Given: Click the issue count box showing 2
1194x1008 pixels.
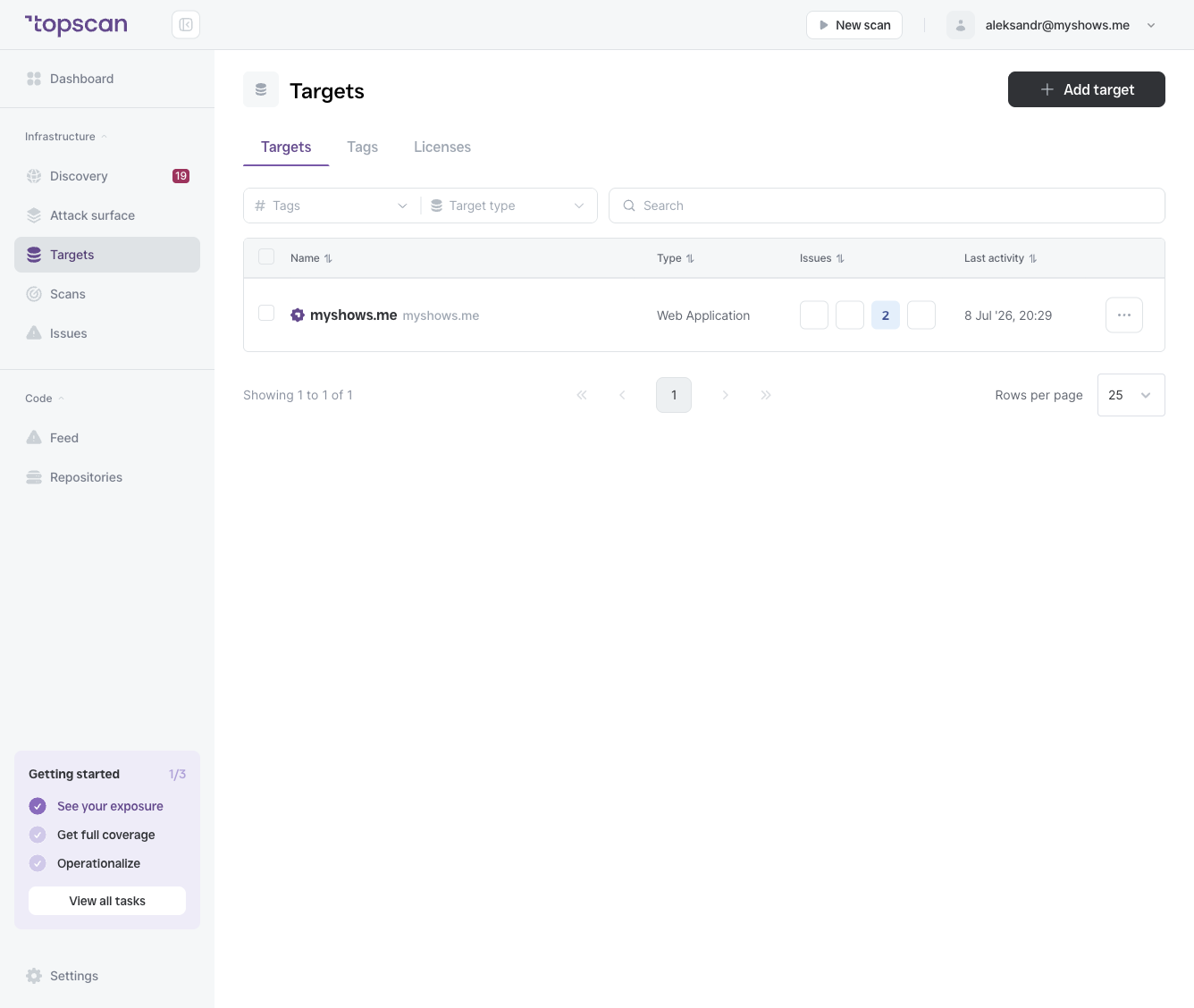Looking at the screenshot, I should click(886, 315).
